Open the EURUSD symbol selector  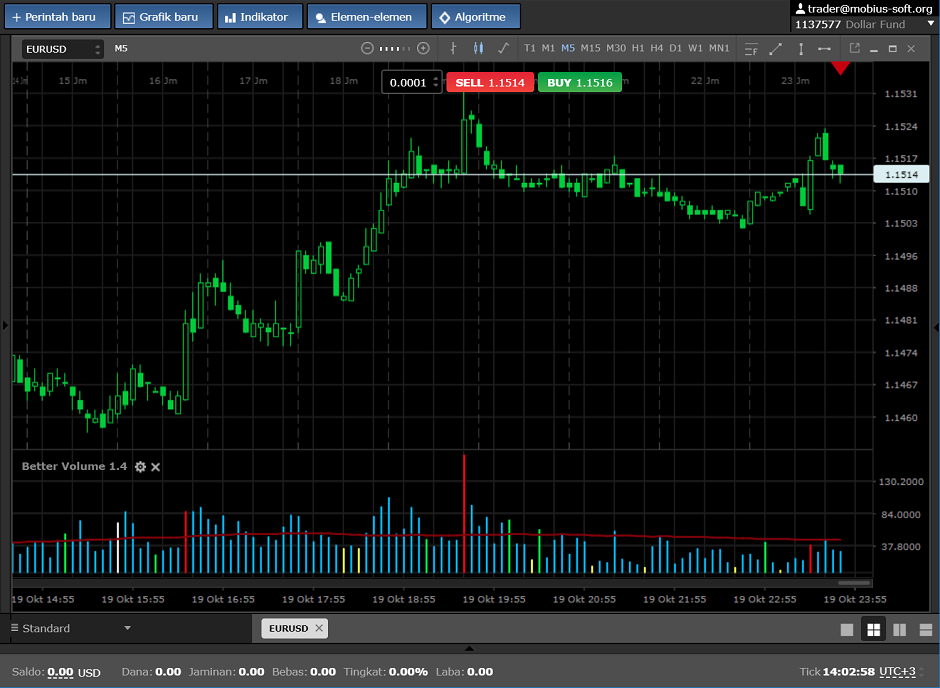(62, 49)
